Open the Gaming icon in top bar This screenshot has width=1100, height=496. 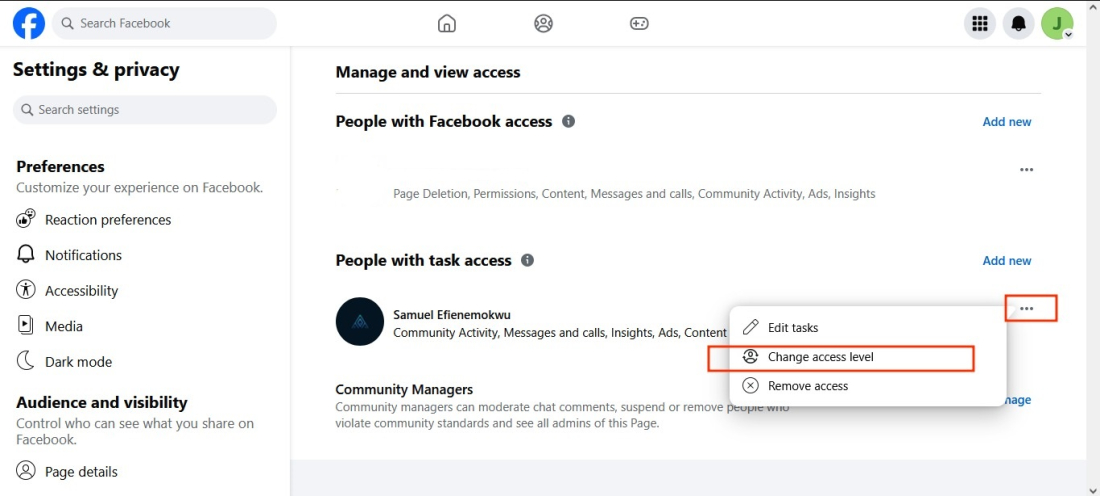[x=639, y=23]
